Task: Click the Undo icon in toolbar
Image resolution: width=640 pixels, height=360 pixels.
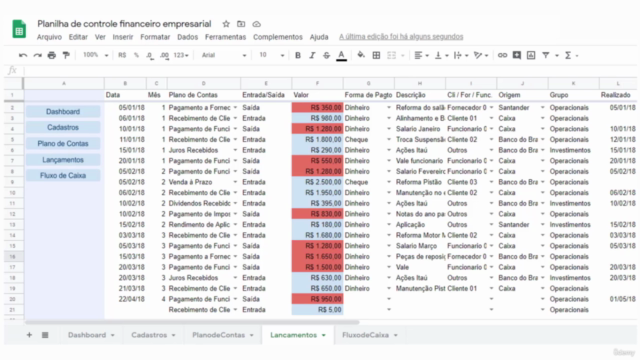Action: [x=23, y=55]
